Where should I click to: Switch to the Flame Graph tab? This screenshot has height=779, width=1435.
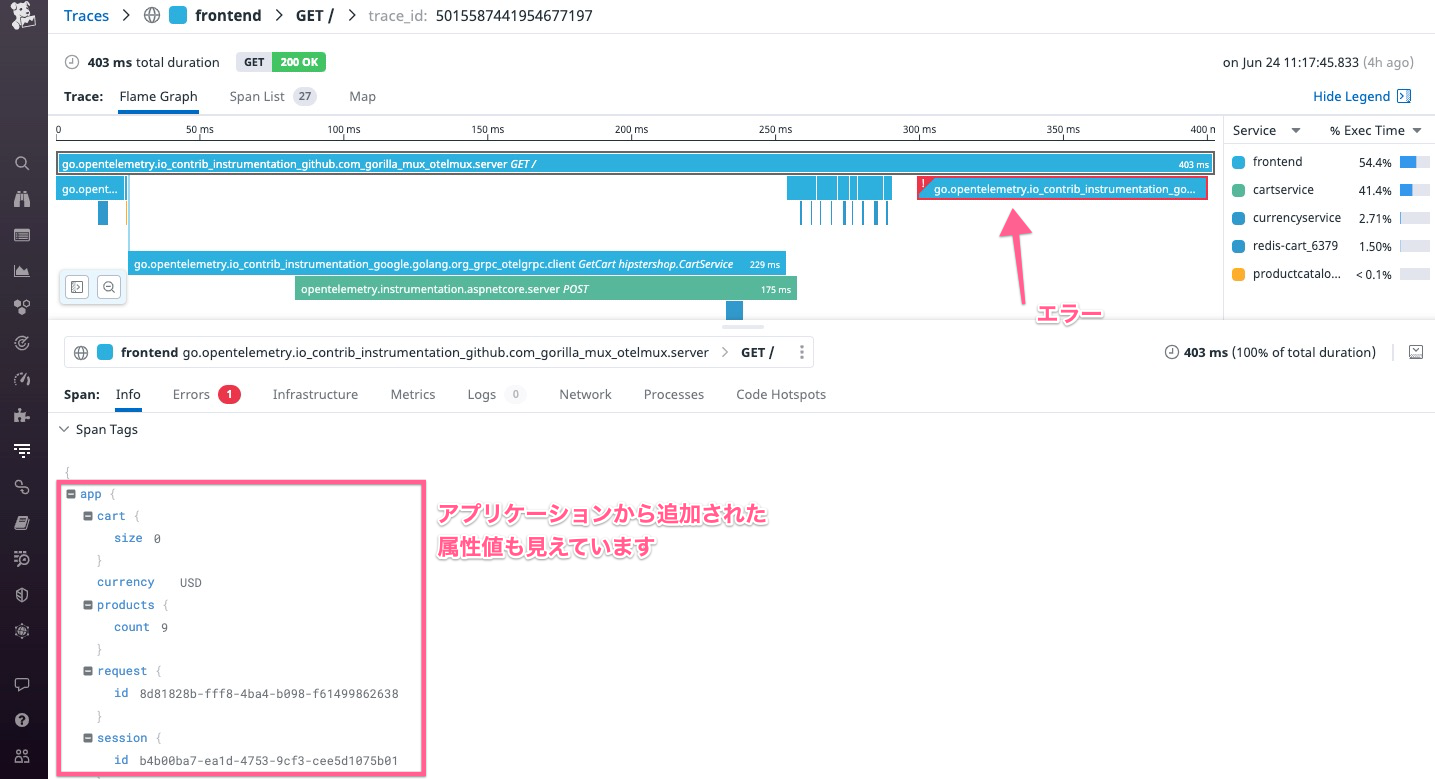(158, 96)
